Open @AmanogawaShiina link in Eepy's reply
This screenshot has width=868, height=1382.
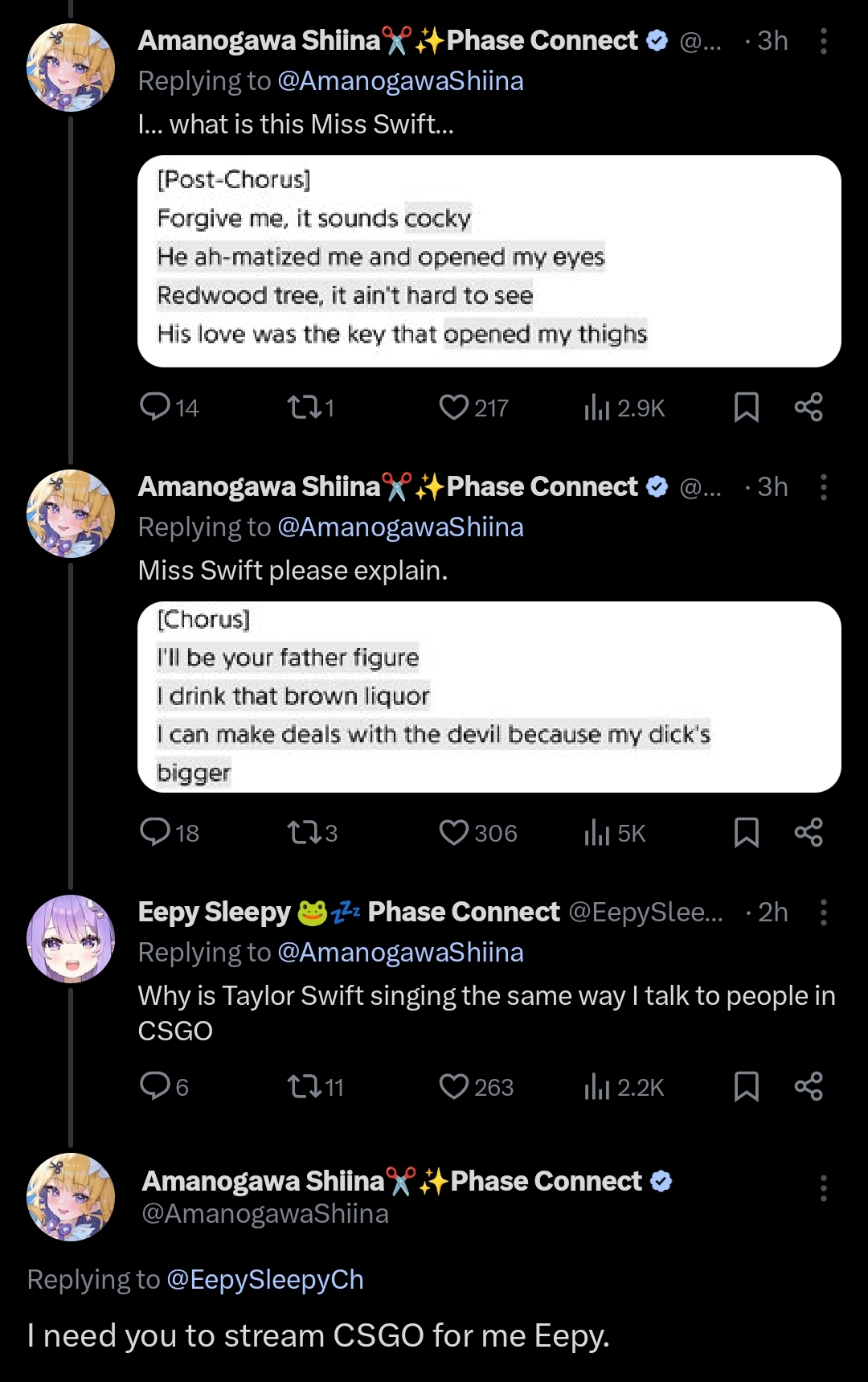[400, 953]
